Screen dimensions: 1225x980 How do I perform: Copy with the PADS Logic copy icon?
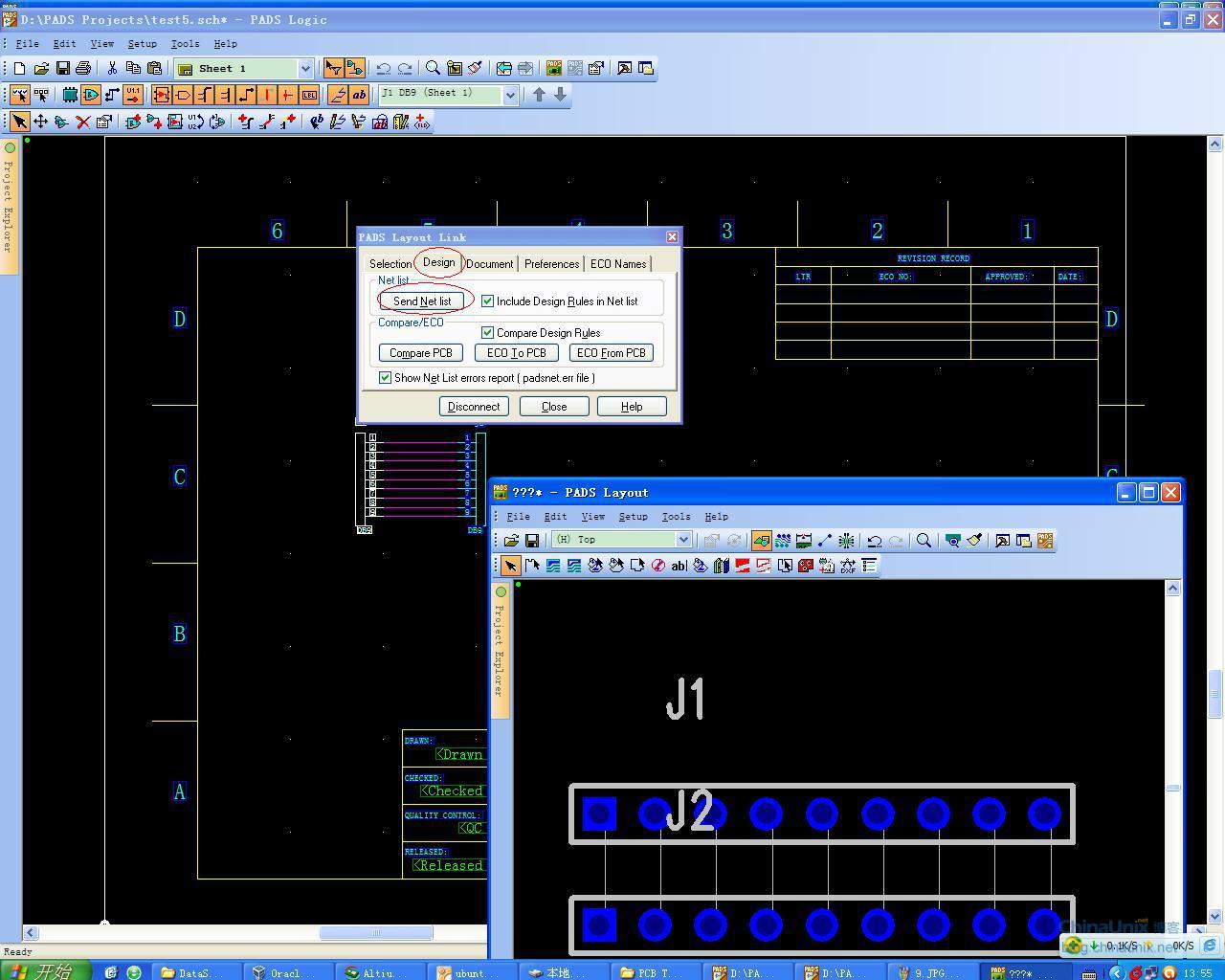[x=133, y=68]
